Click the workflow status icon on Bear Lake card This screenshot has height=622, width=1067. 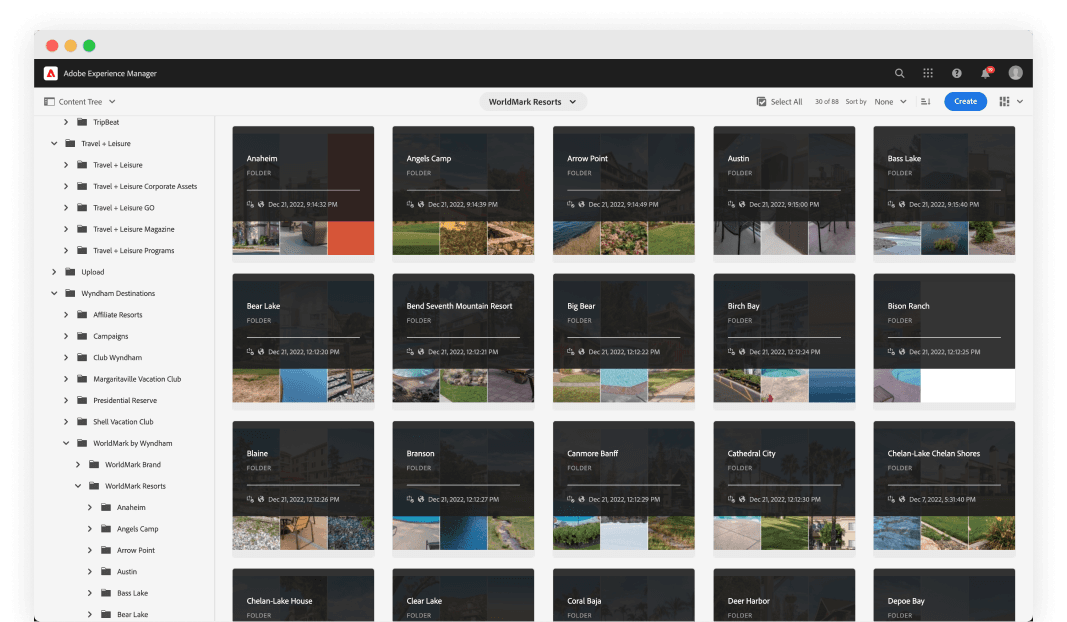pyautogui.click(x=250, y=352)
